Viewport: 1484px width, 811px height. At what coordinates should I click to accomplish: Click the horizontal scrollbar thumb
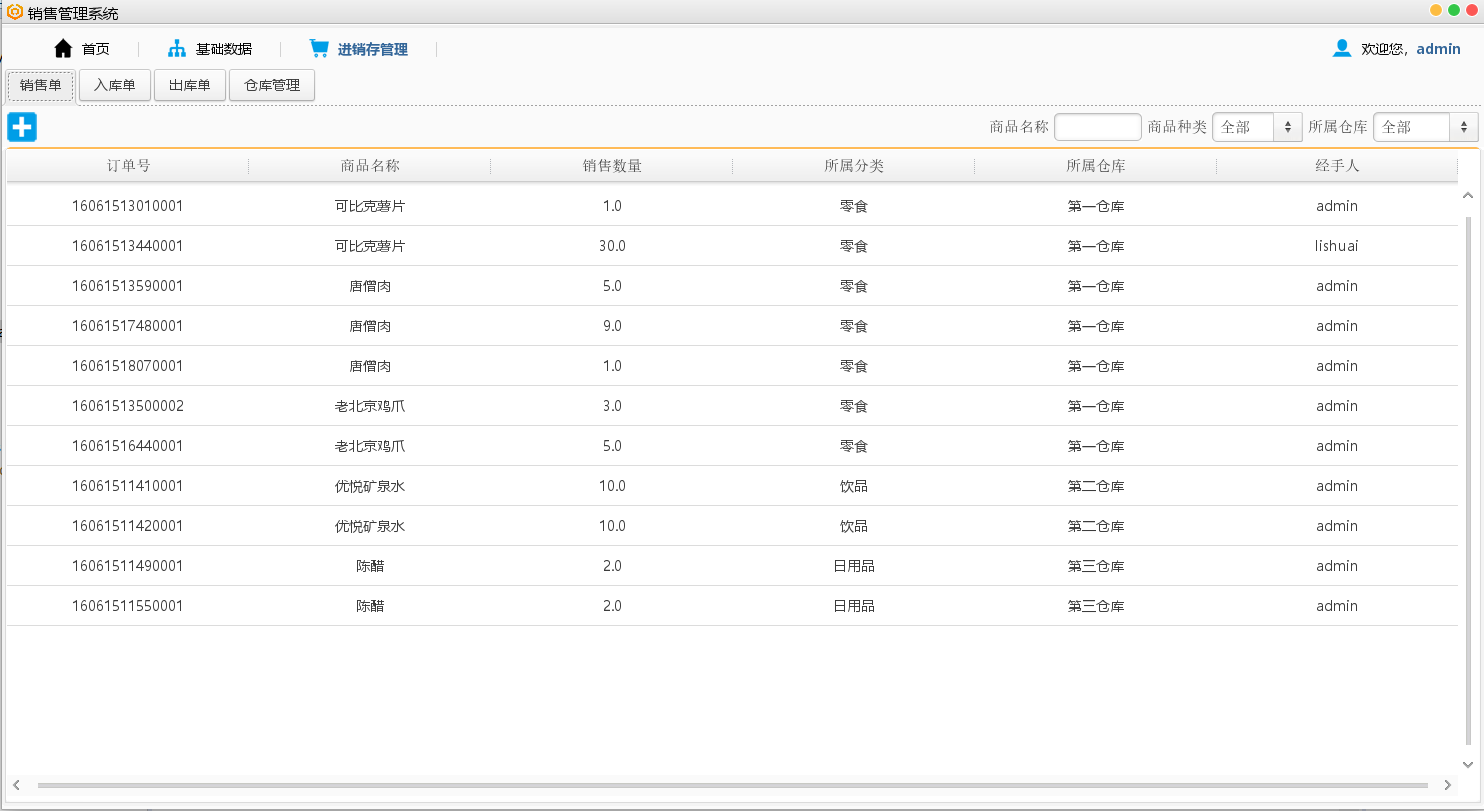(732, 785)
